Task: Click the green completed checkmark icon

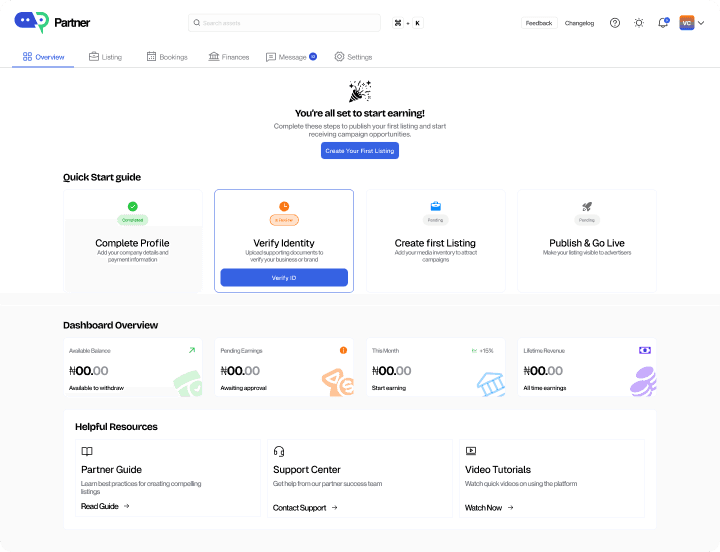Action: tap(133, 206)
